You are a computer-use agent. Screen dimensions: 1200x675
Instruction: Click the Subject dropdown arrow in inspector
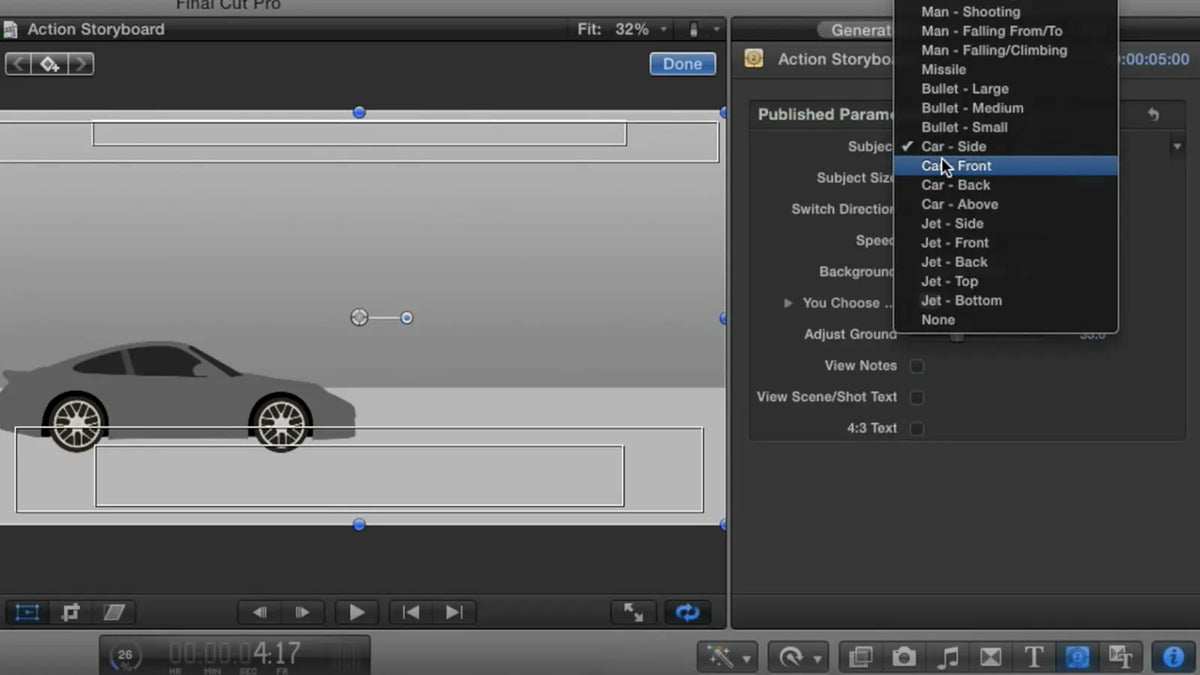(1177, 147)
